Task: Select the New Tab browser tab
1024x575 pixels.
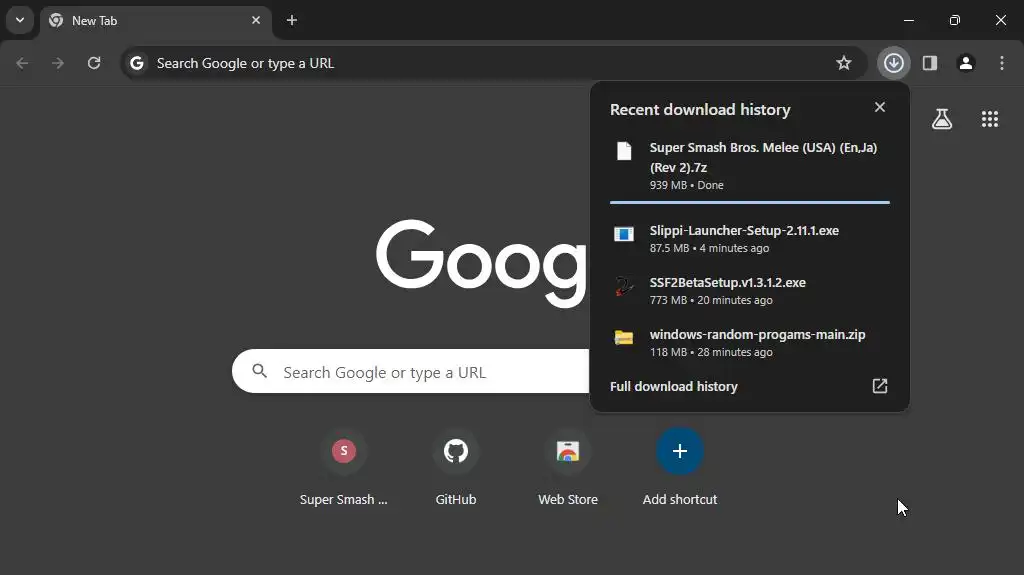Action: pyautogui.click(x=155, y=21)
